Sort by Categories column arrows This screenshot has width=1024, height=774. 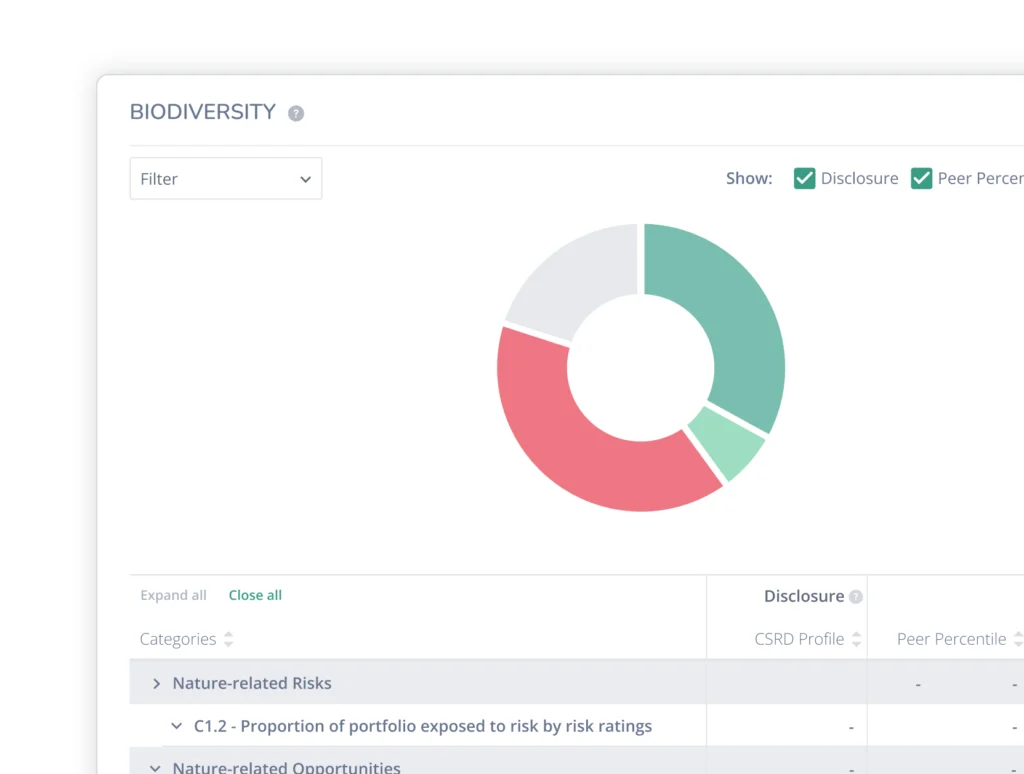(x=229, y=640)
